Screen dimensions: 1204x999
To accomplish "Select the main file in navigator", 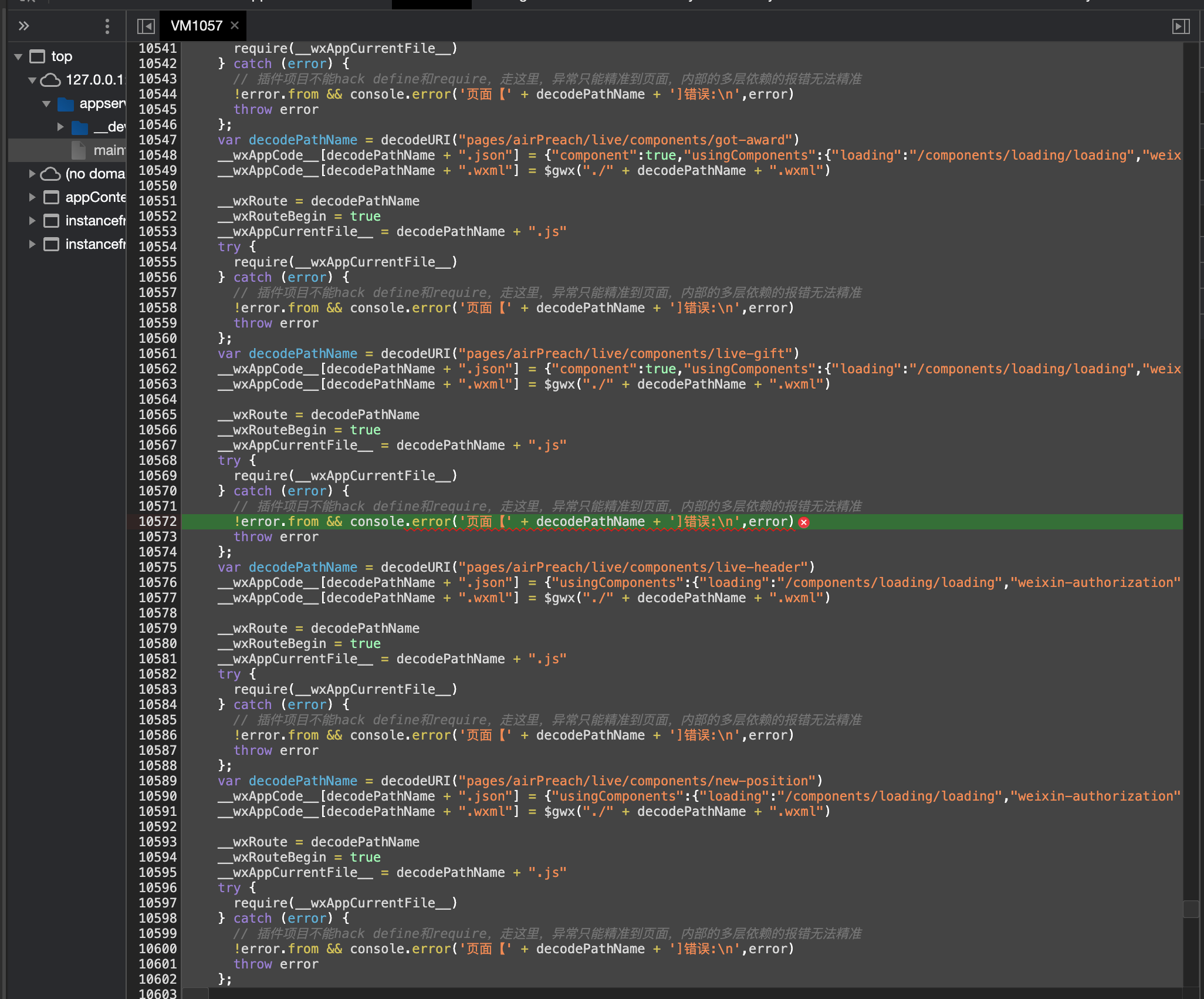I will [x=108, y=150].
